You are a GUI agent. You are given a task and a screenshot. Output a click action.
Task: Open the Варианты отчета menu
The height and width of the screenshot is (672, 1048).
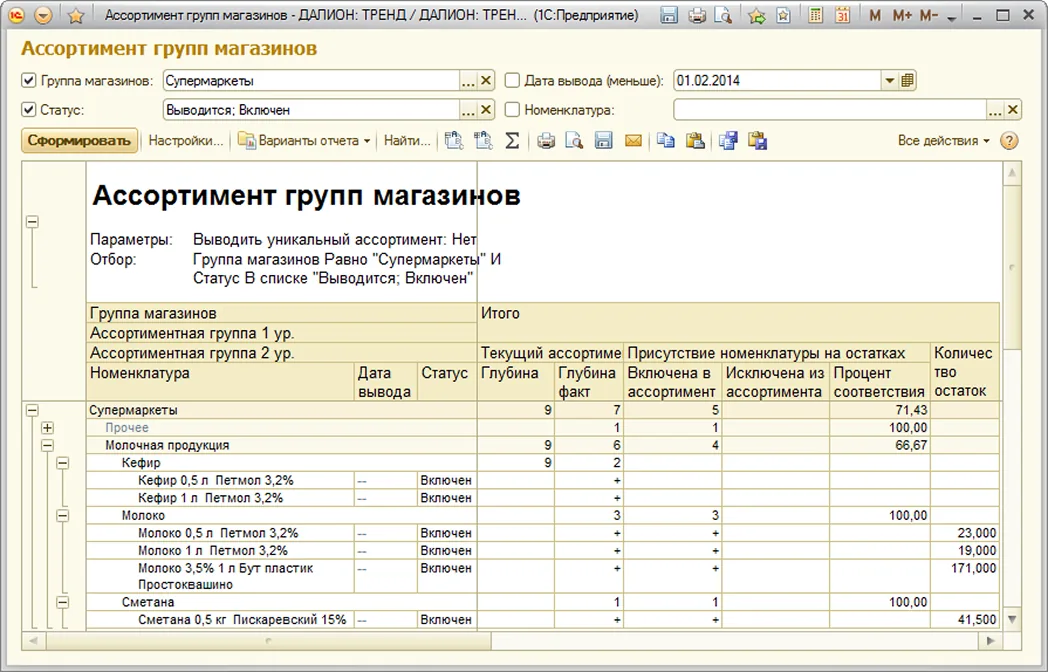304,140
